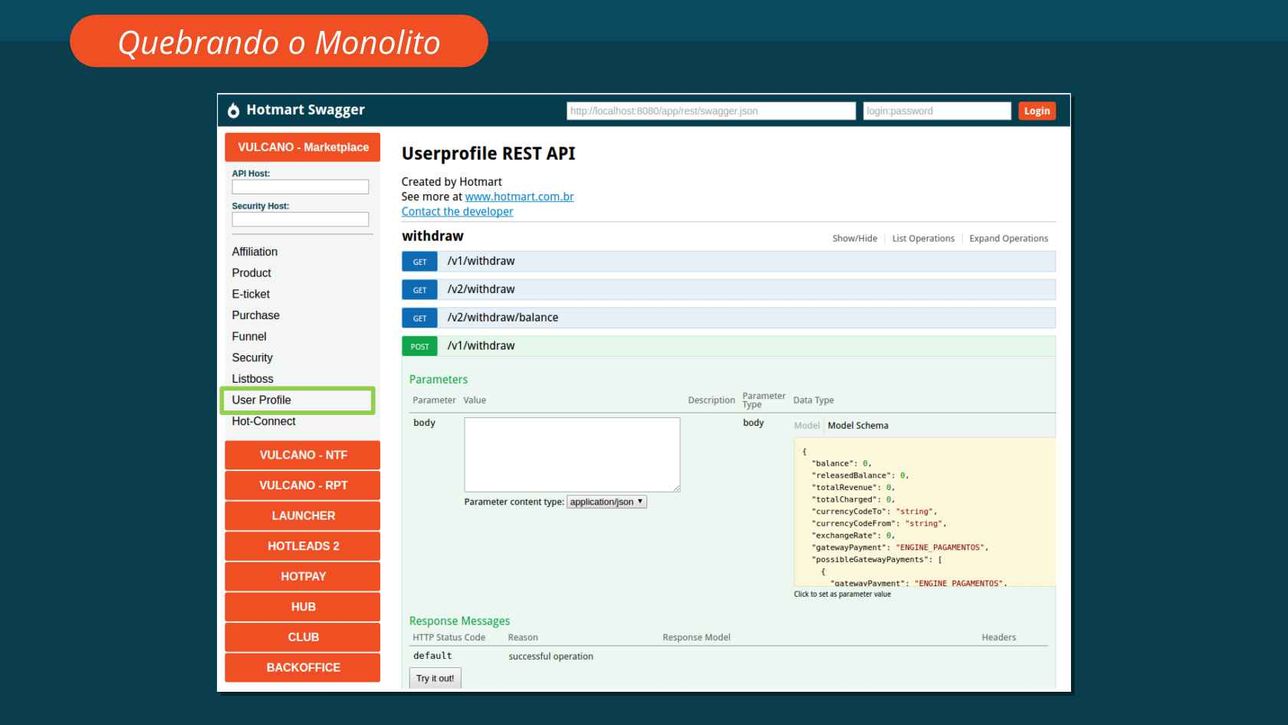Open the Funnel sidebar item
The height and width of the screenshot is (725, 1288).
coord(249,337)
